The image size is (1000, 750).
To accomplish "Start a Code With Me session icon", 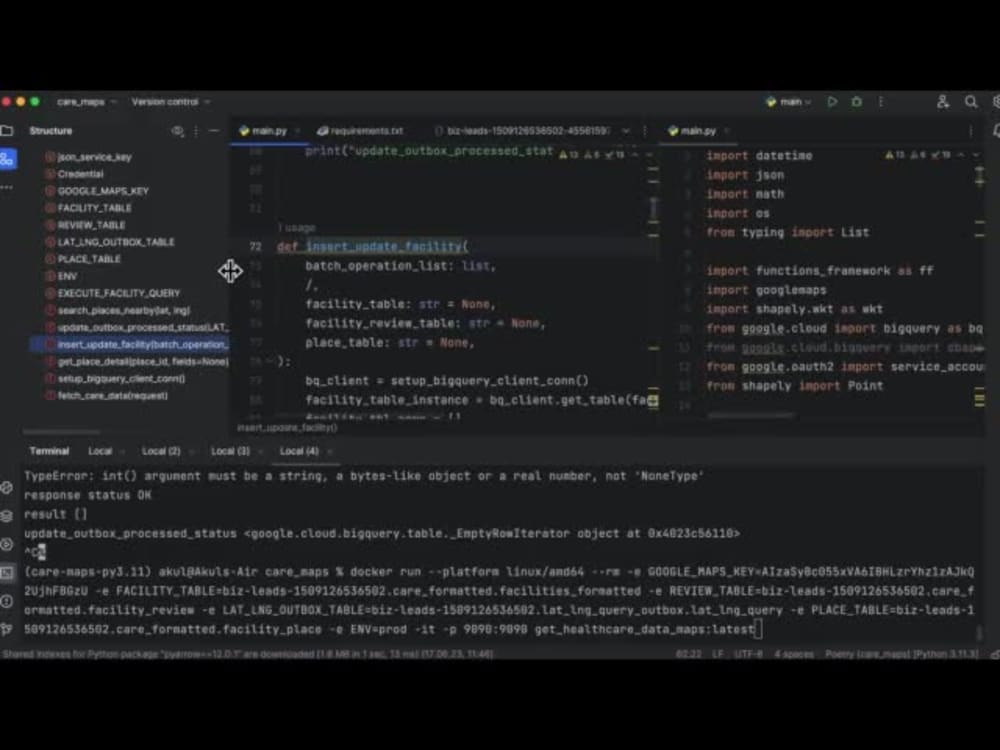I will [944, 101].
